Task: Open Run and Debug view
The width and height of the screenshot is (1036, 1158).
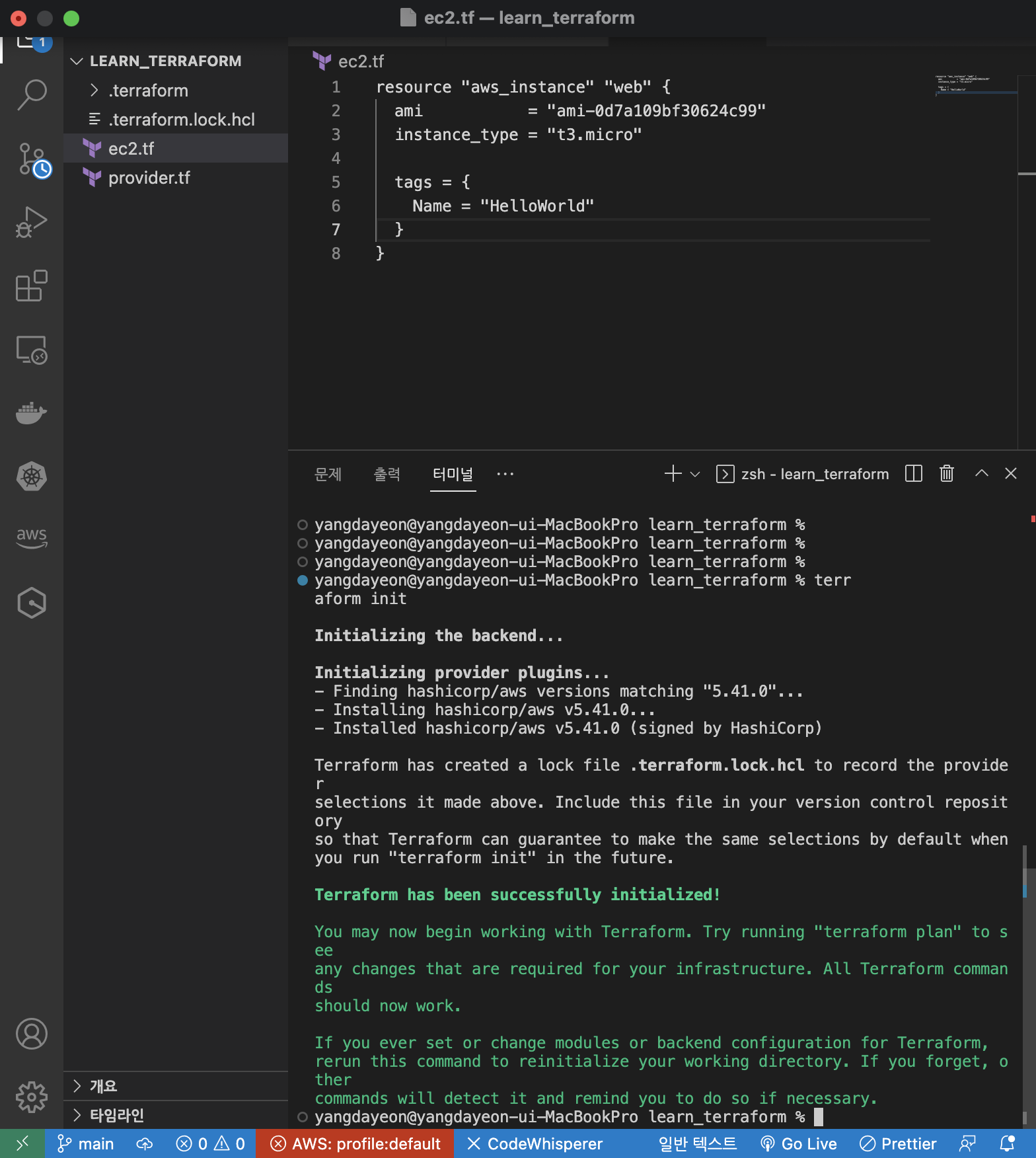Action: [32, 222]
